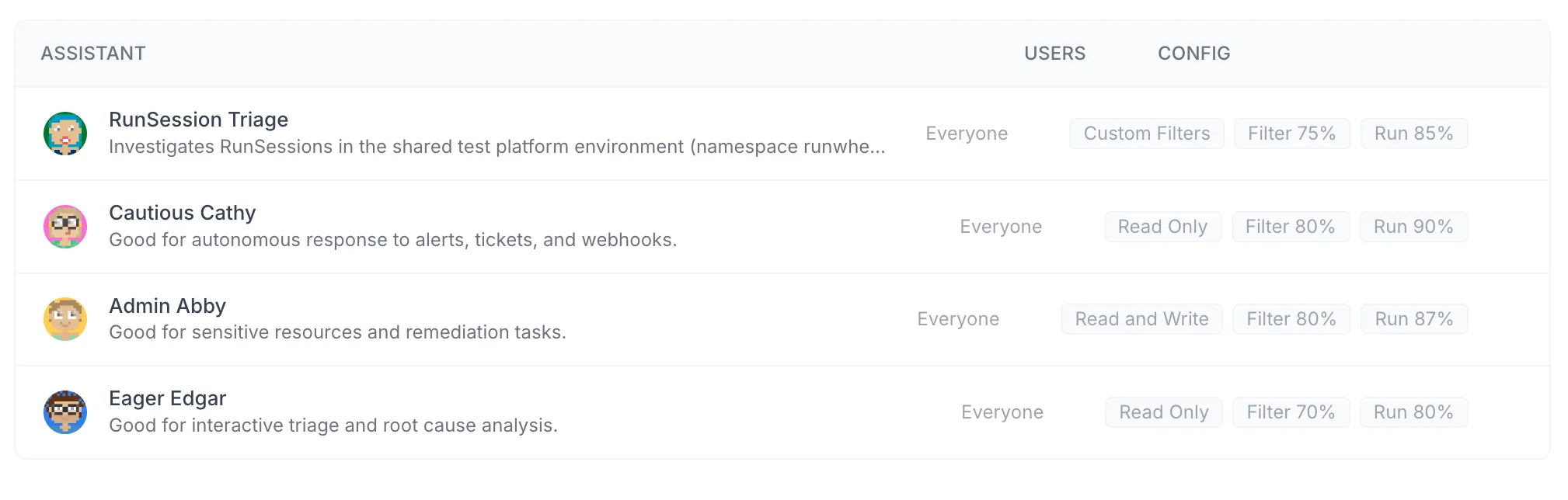Click the Read and Write badge

pos(1141,319)
